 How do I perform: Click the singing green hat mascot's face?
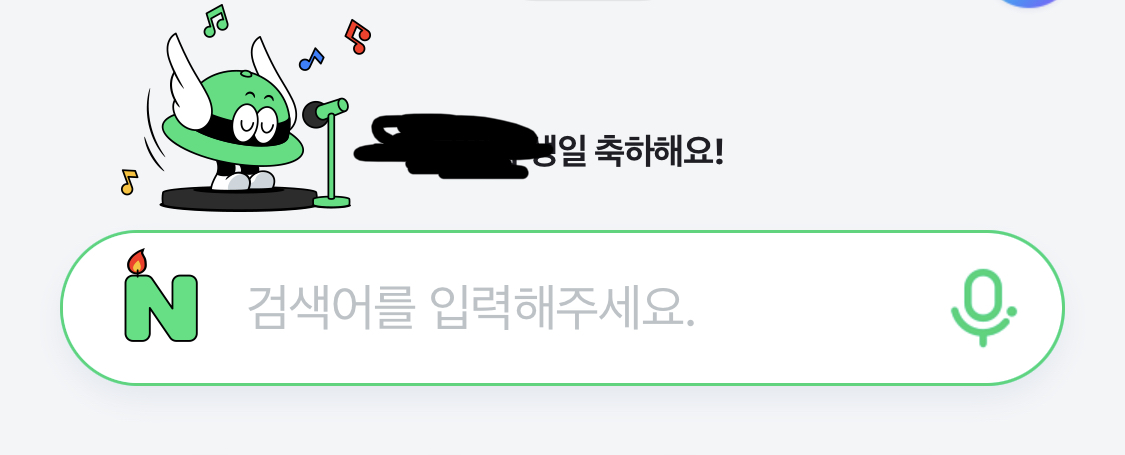(x=254, y=123)
